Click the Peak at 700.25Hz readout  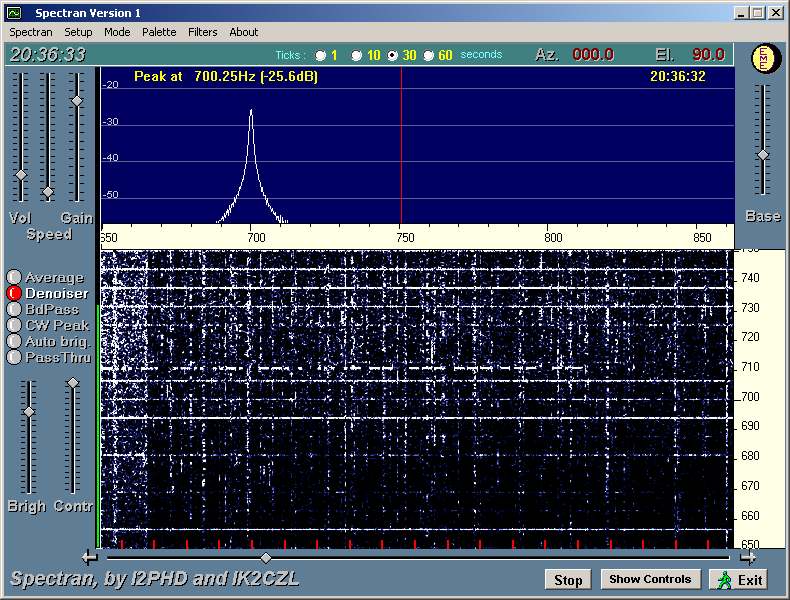[x=226, y=77]
